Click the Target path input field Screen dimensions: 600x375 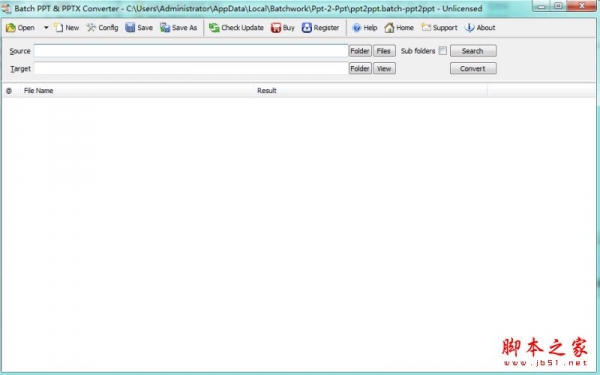point(191,68)
